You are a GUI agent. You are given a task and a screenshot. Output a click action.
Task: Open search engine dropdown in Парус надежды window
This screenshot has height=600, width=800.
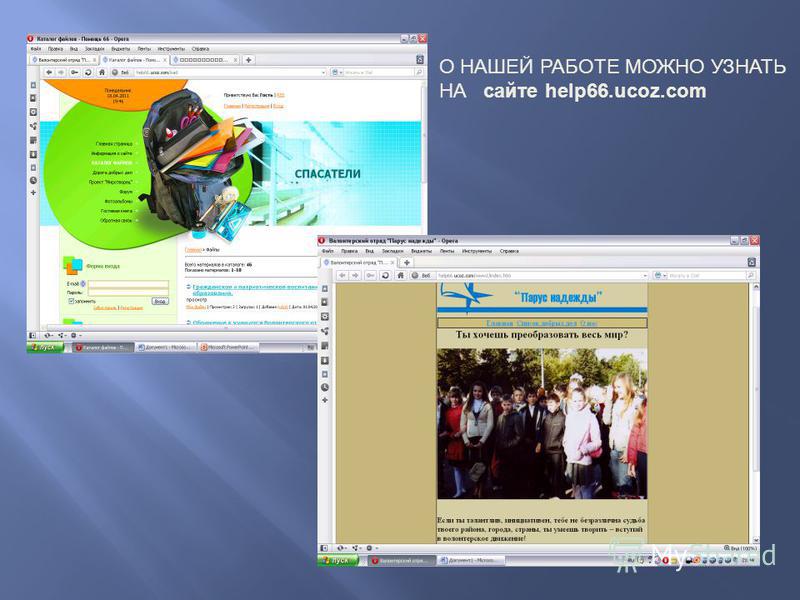tap(661, 276)
